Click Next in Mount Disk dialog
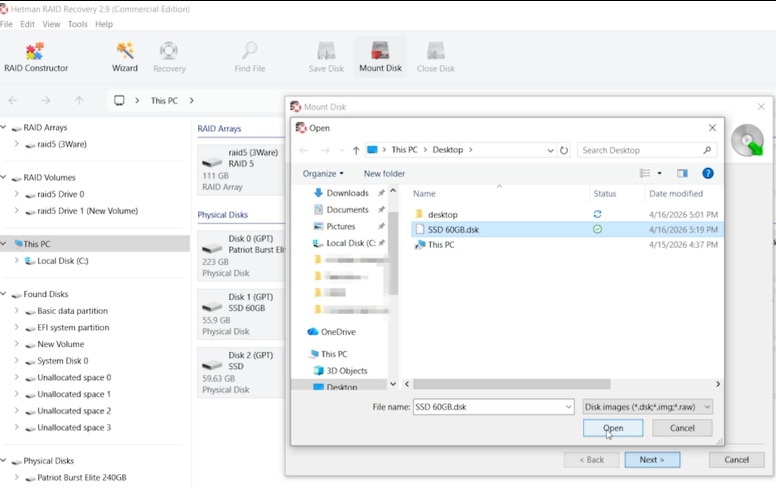 click(x=652, y=459)
